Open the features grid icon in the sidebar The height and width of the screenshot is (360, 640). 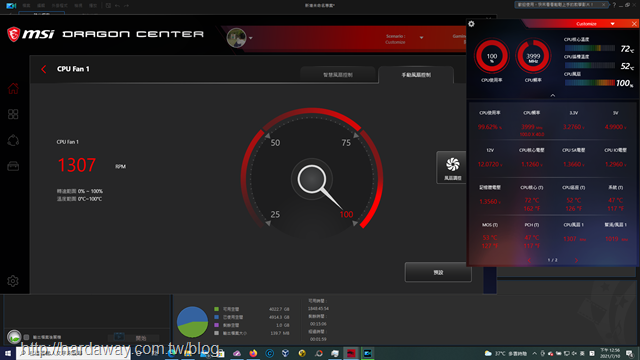point(13,114)
